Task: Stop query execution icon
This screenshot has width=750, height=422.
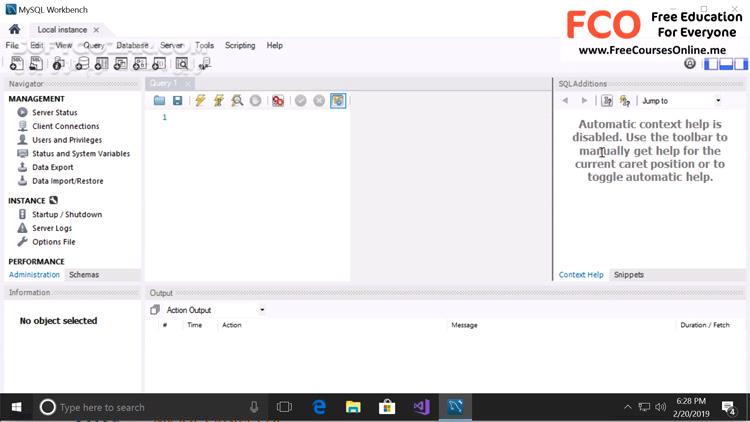Action: 255,100
